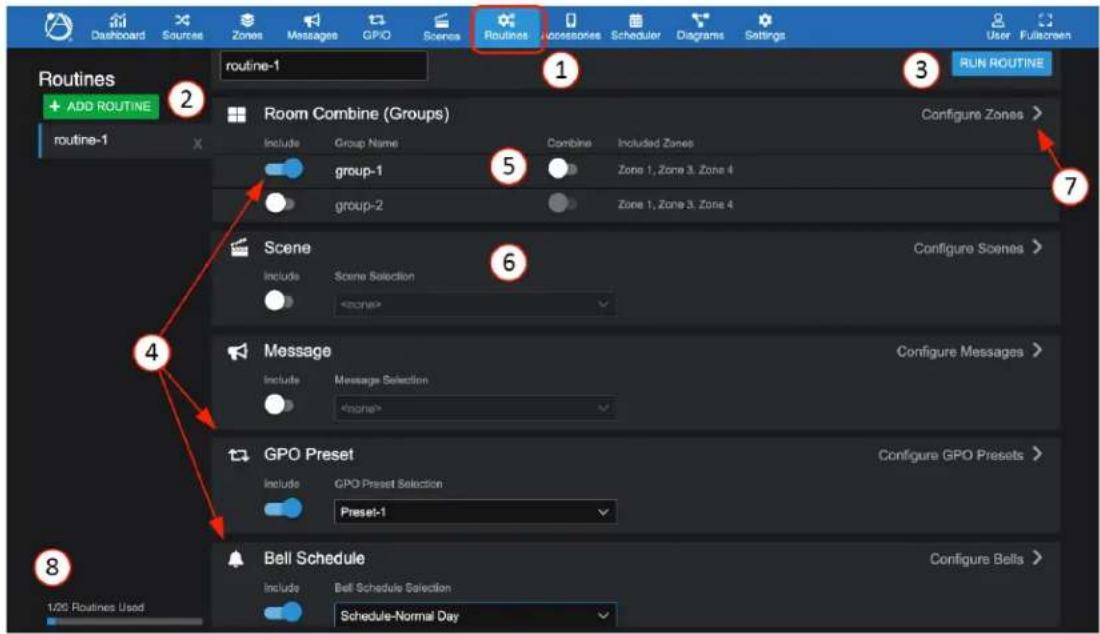Click the Room Combine (Groups) heading
The image size is (1100, 634).
tap(356, 114)
